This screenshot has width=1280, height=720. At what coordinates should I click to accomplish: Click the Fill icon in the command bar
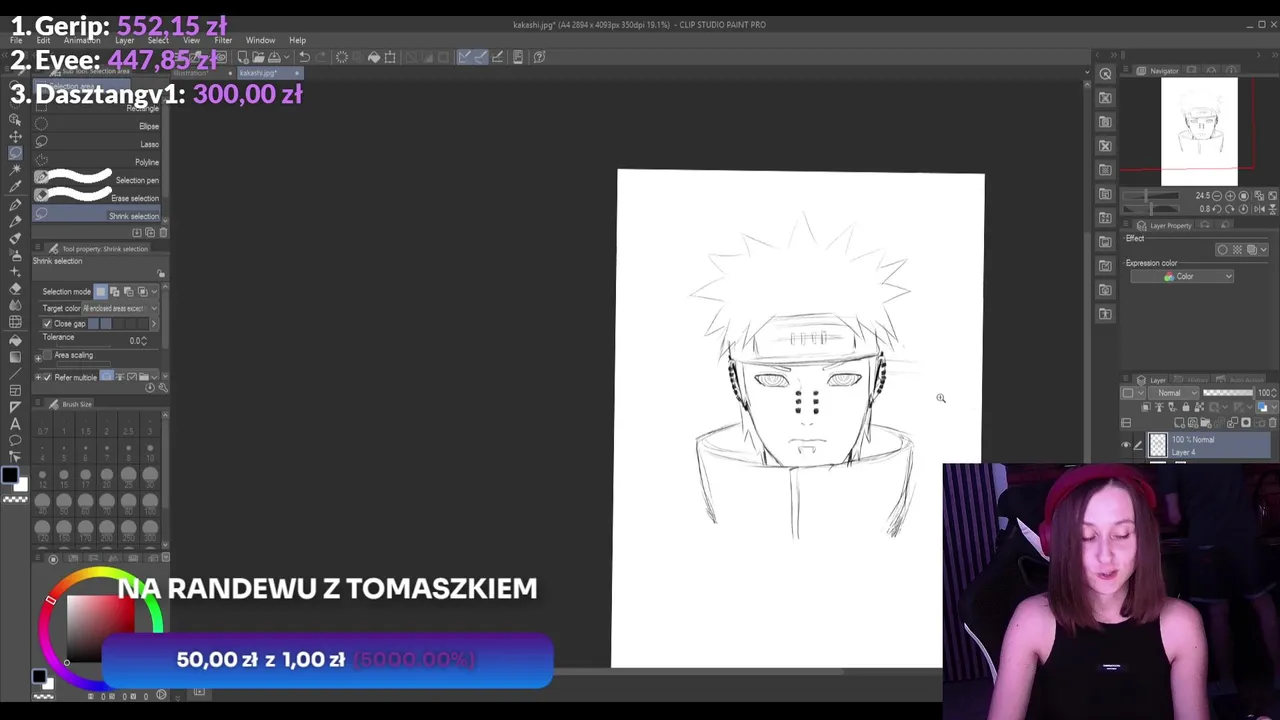coord(374,57)
